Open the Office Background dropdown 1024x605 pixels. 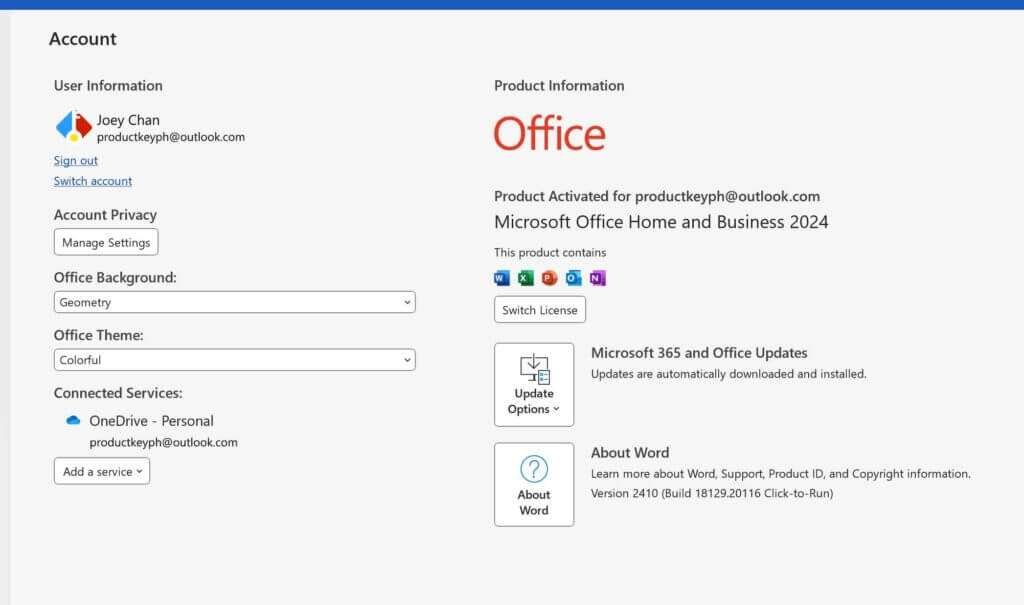tap(234, 302)
